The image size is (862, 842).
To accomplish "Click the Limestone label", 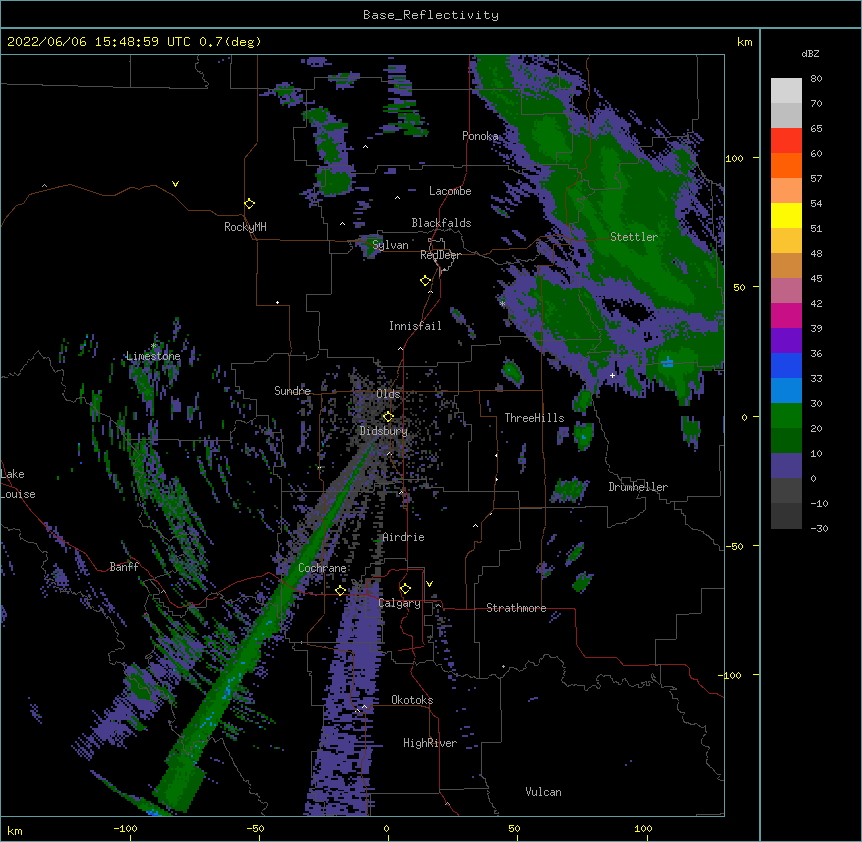I will 153,356.
